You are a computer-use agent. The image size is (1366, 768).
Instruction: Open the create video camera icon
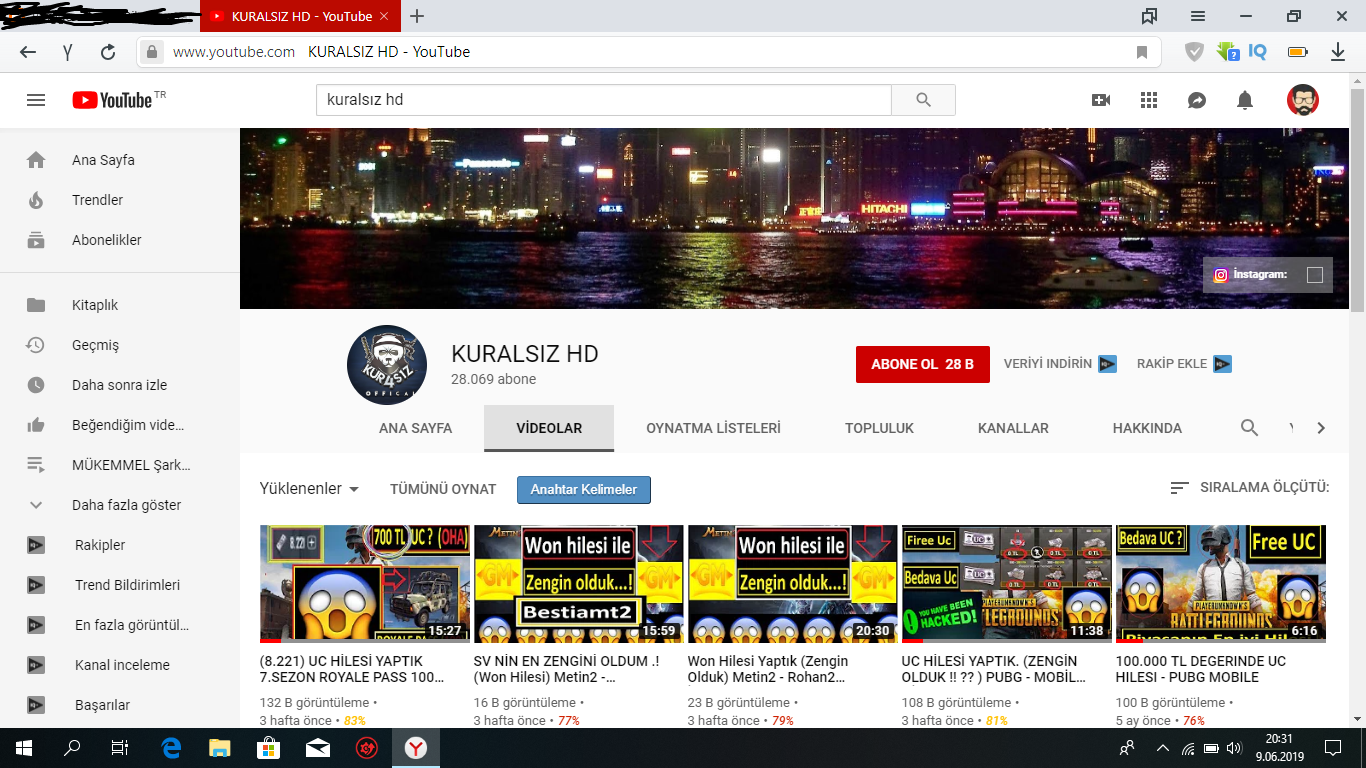pyautogui.click(x=1101, y=100)
